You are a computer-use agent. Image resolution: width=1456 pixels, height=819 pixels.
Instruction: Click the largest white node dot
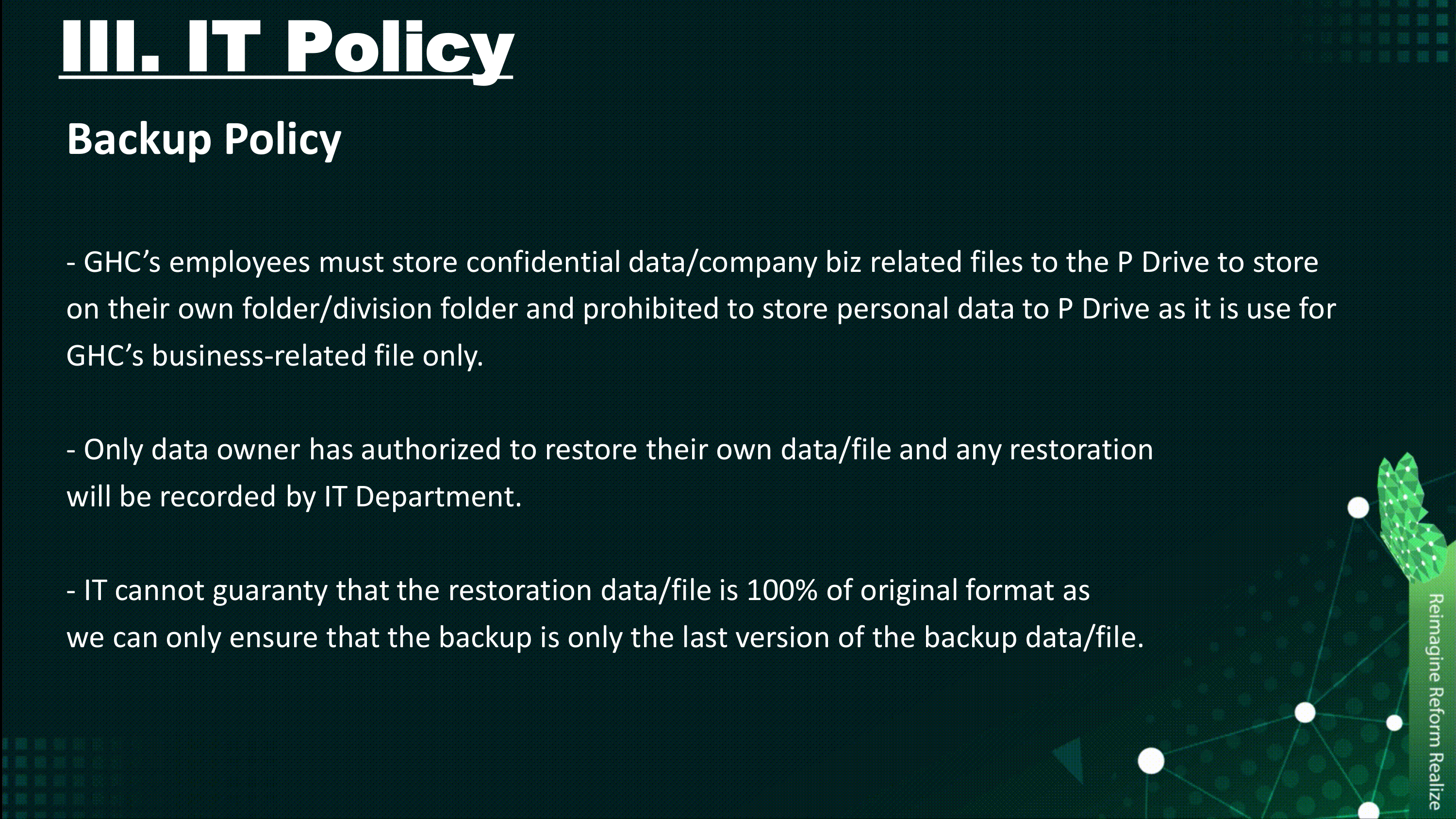[1151, 760]
